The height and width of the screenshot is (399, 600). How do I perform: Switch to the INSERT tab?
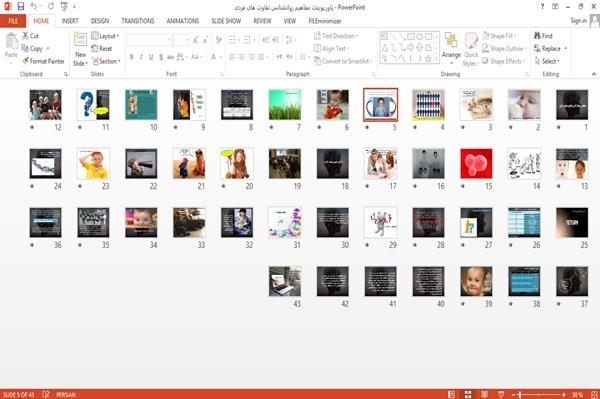coord(70,21)
